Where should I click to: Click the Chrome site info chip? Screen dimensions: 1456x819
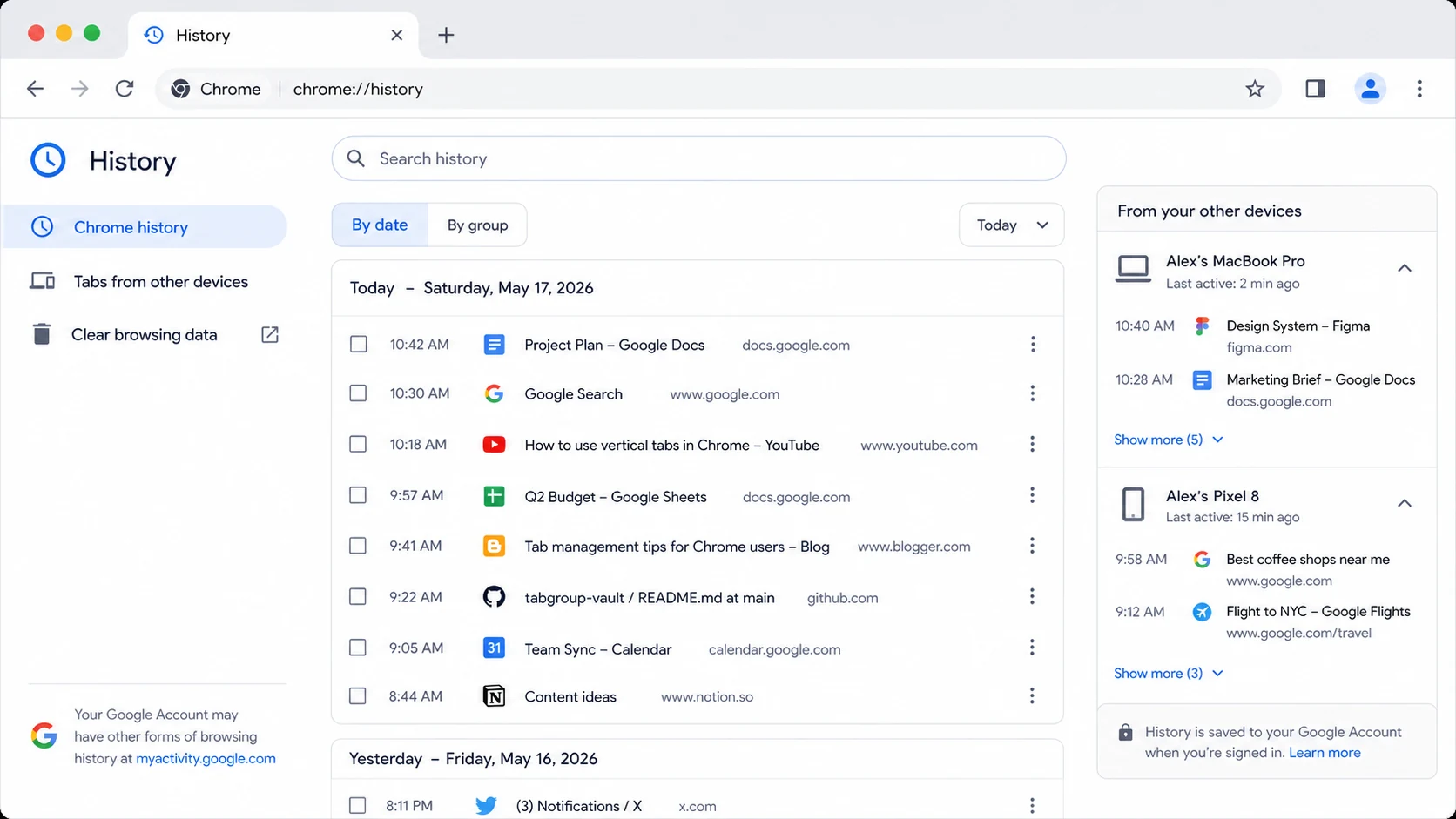[x=216, y=89]
